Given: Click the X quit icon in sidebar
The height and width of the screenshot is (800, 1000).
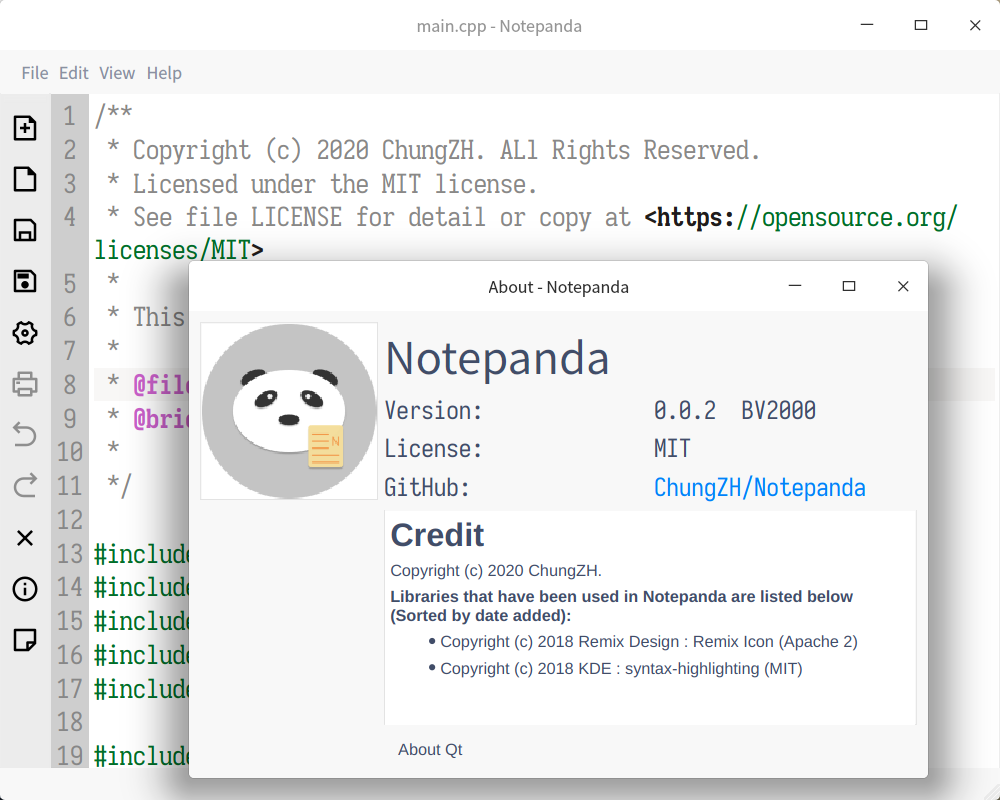Looking at the screenshot, I should 25,538.
